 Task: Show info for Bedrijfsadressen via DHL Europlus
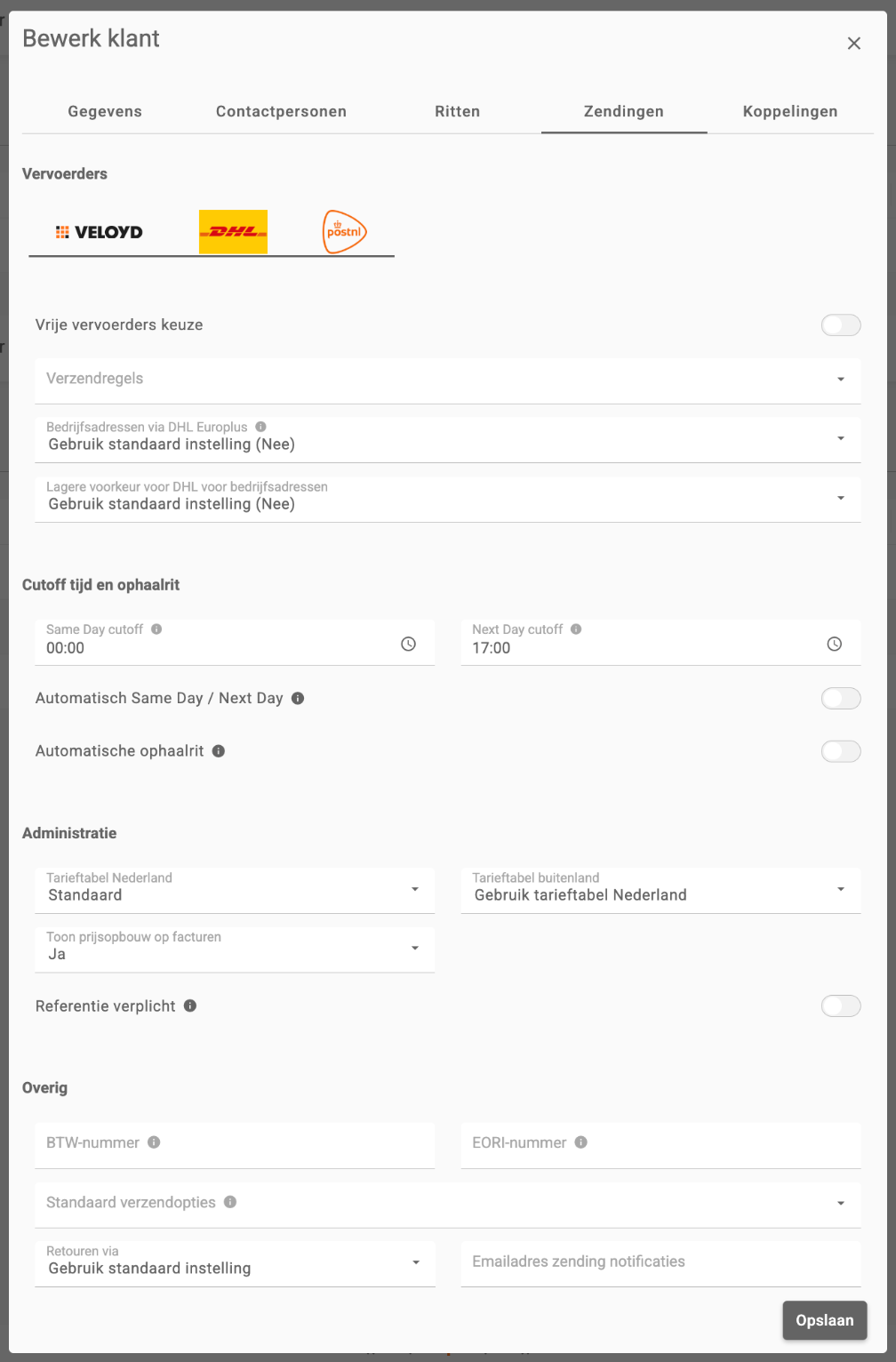tap(260, 427)
